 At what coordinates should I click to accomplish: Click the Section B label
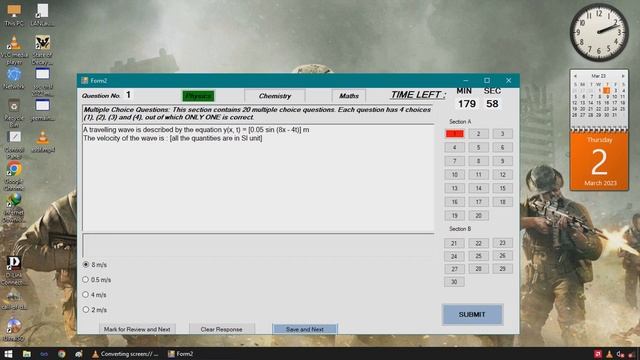pyautogui.click(x=460, y=229)
